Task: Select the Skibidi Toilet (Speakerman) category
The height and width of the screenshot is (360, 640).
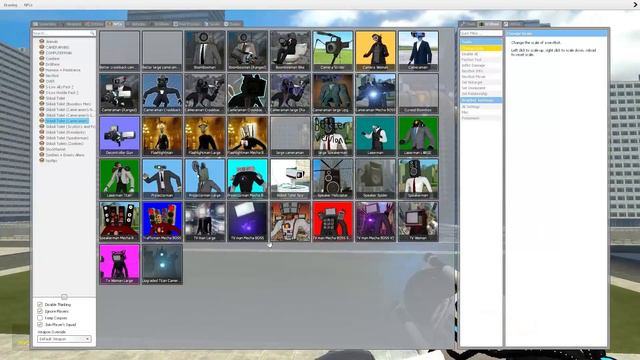Action: [x=67, y=138]
